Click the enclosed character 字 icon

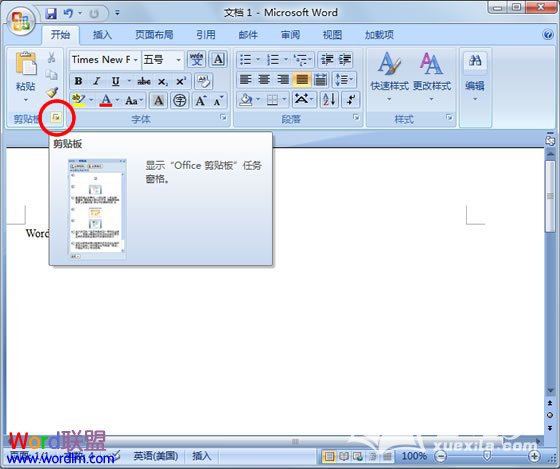tap(179, 101)
